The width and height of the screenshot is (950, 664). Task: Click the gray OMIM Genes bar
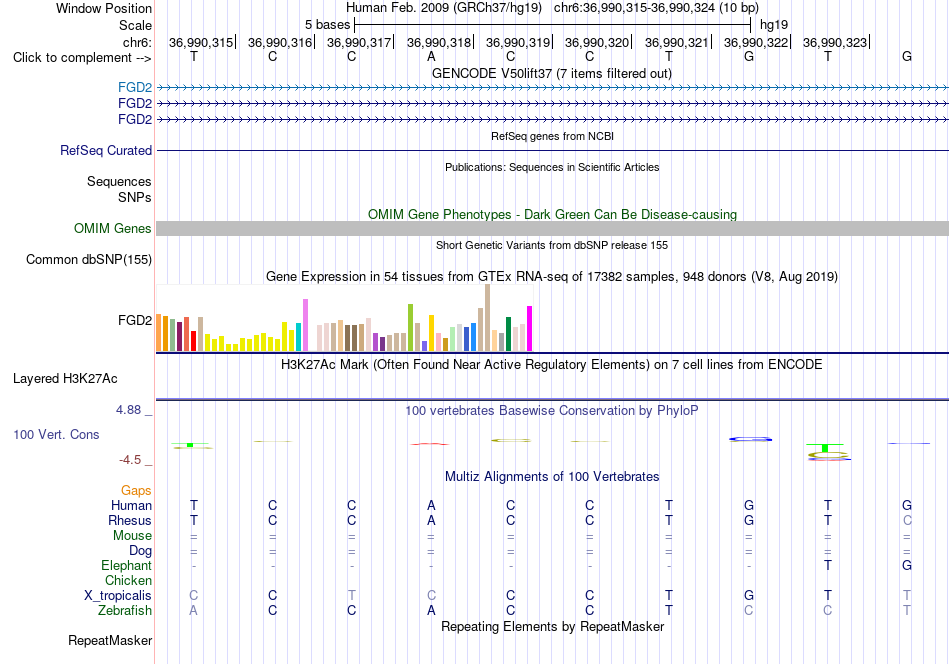(x=552, y=228)
